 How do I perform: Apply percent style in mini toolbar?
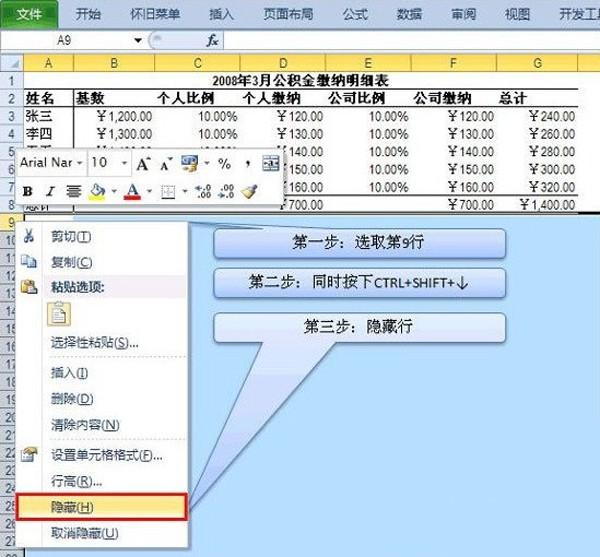[x=224, y=164]
